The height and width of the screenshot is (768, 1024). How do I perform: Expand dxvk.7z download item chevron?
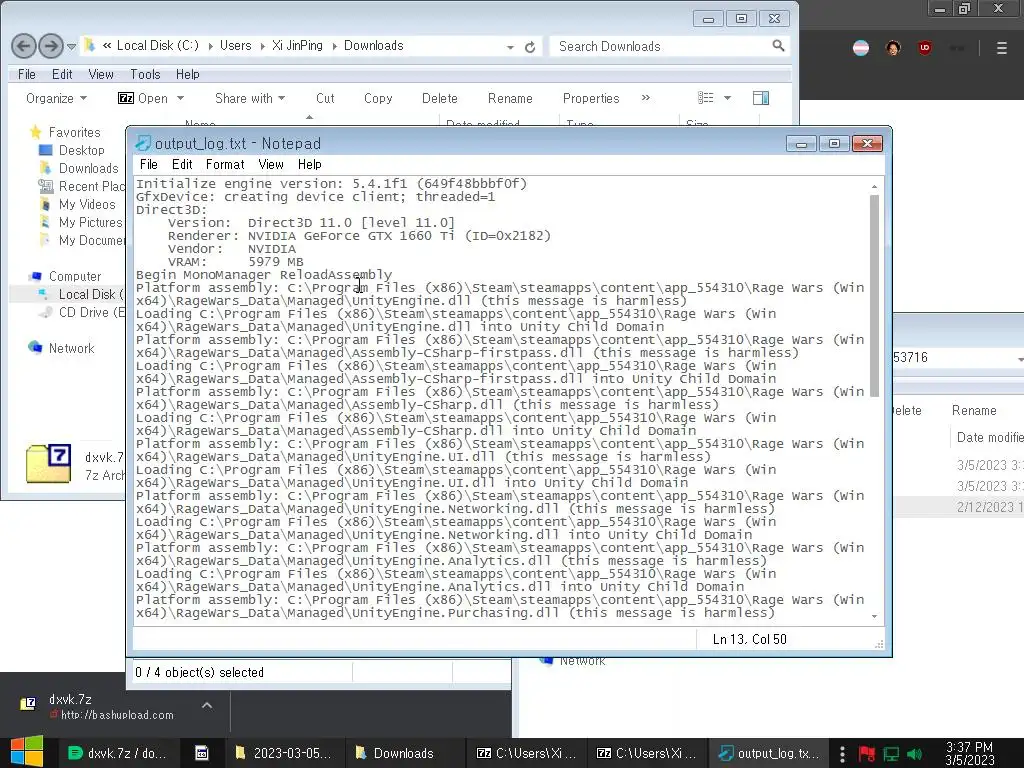point(207,705)
